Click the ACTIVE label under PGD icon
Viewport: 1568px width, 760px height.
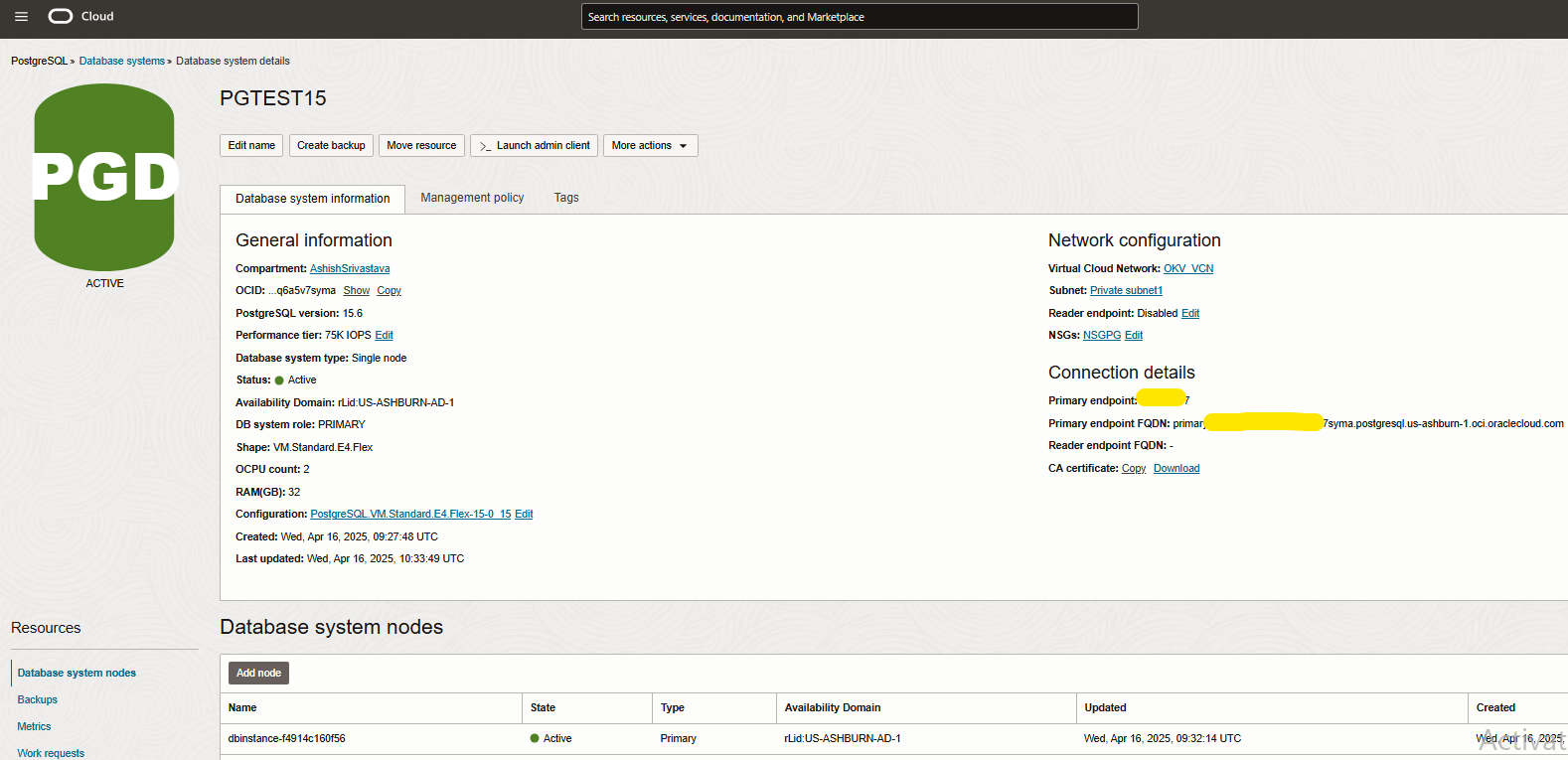(x=104, y=283)
